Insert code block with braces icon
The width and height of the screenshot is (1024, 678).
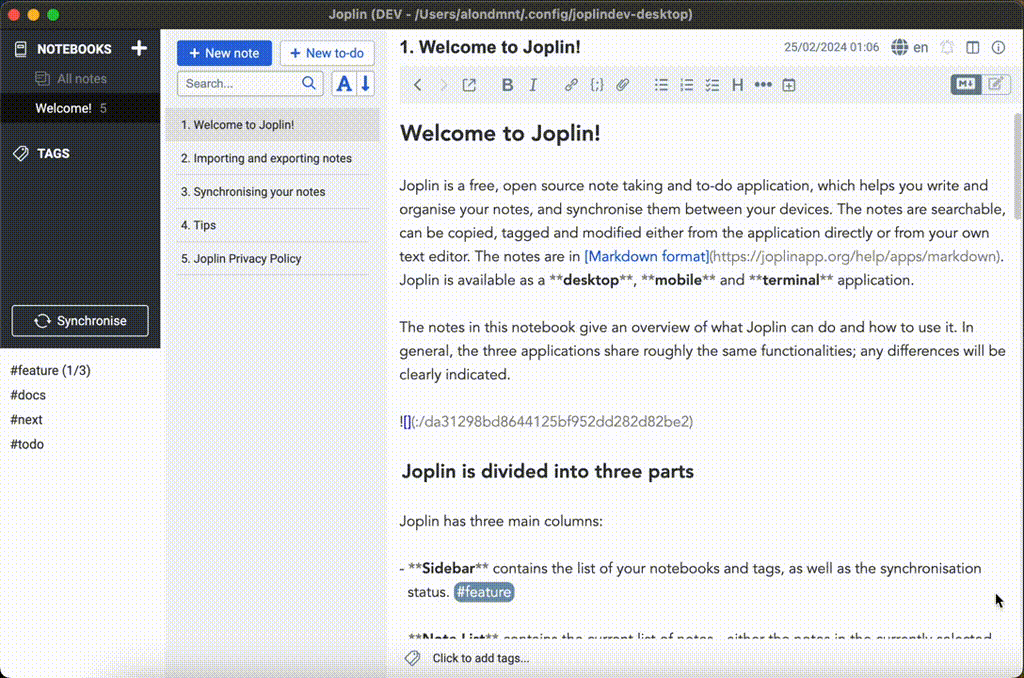tap(597, 85)
